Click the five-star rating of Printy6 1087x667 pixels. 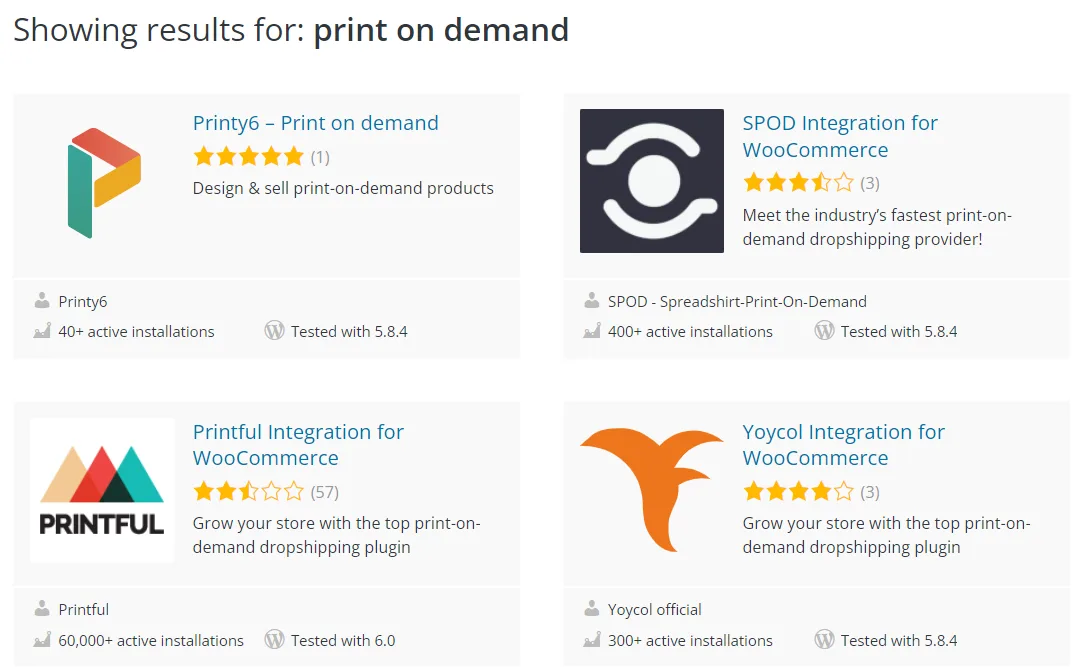(248, 157)
